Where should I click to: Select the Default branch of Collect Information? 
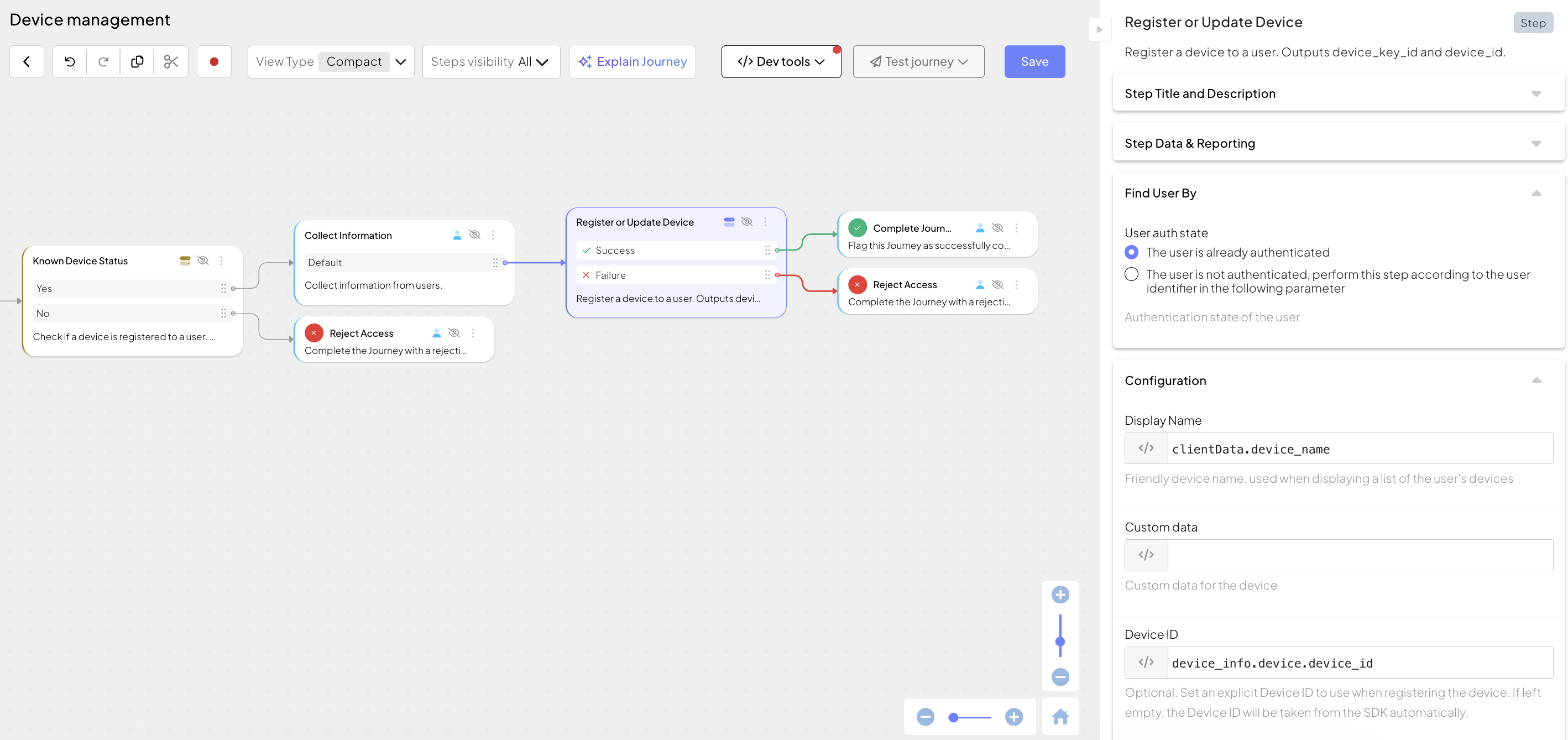(404, 263)
